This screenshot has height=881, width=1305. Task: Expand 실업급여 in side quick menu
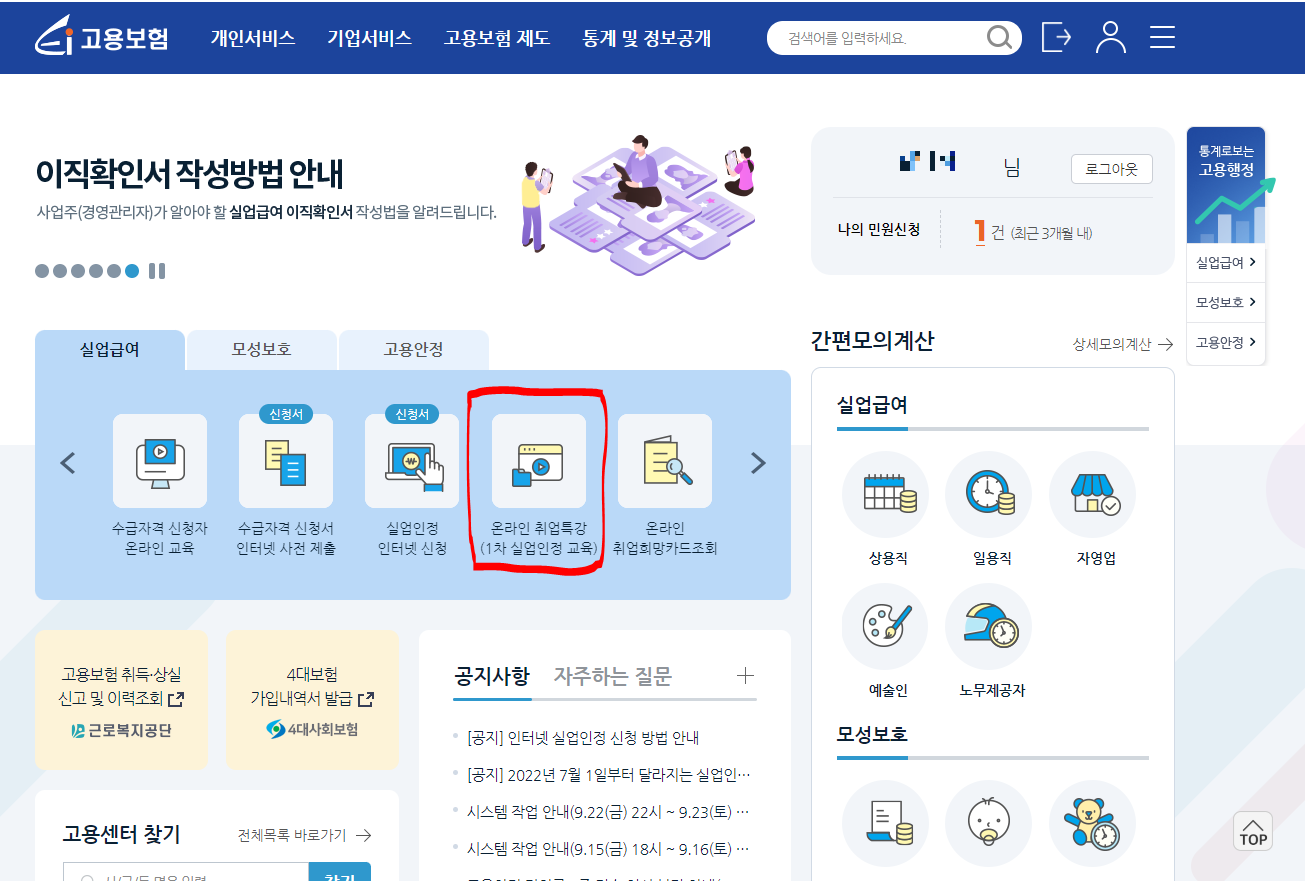tap(1226, 262)
